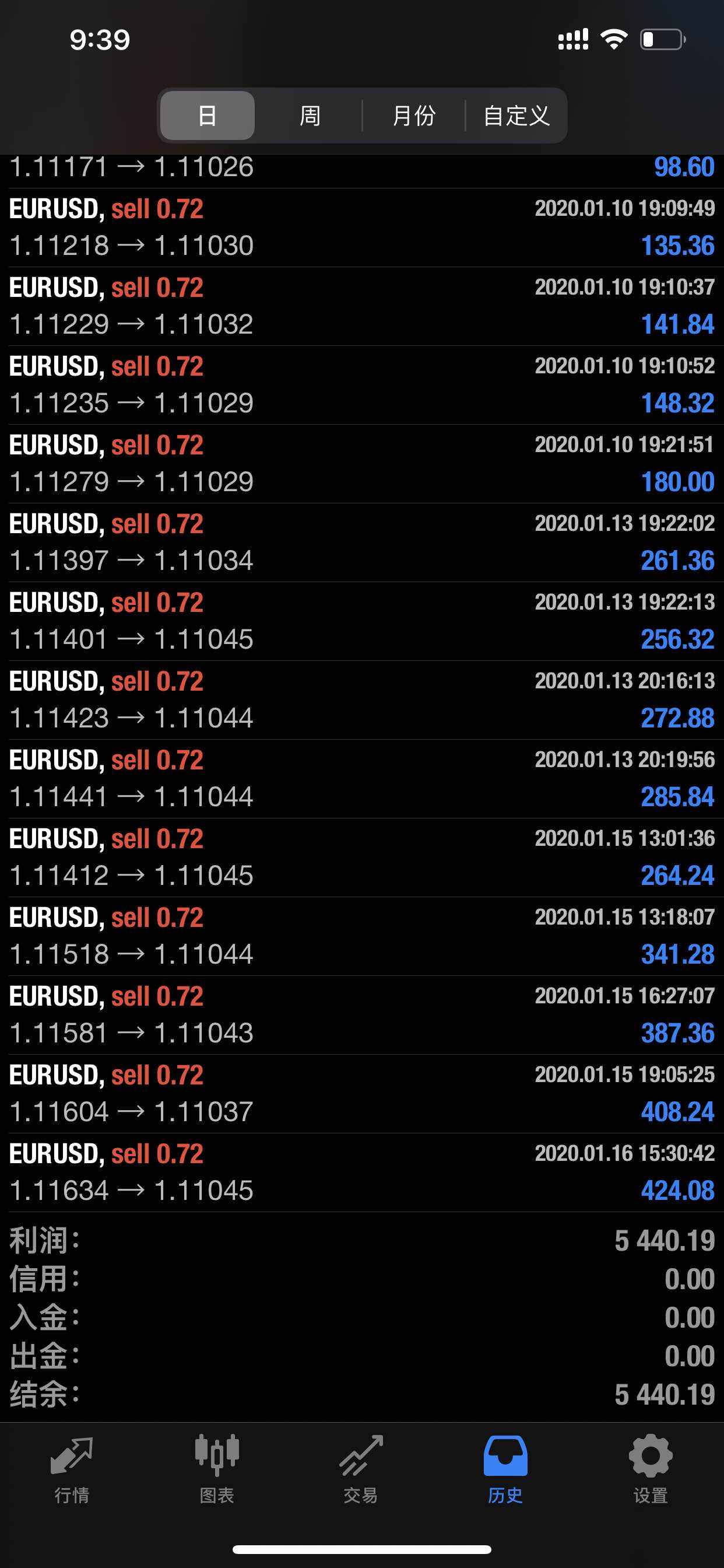Tap the 历史 history tray icon
Image resolution: width=724 pixels, height=1568 pixels.
[505, 1457]
